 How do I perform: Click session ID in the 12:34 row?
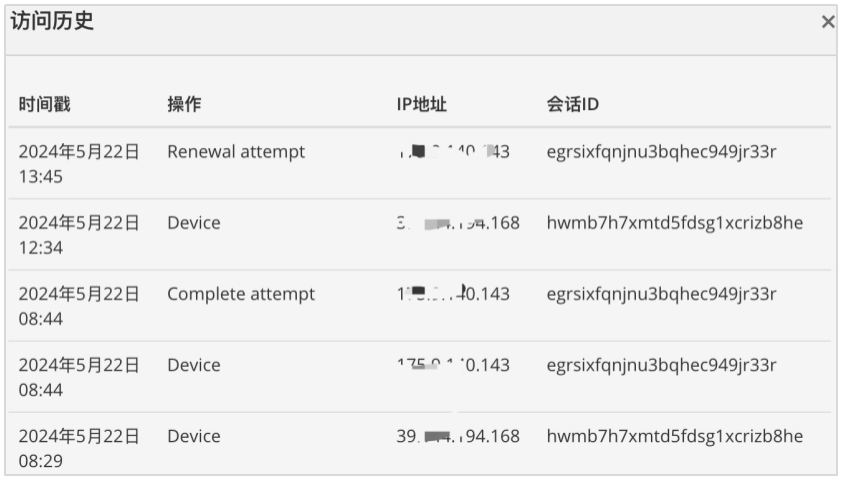(674, 223)
